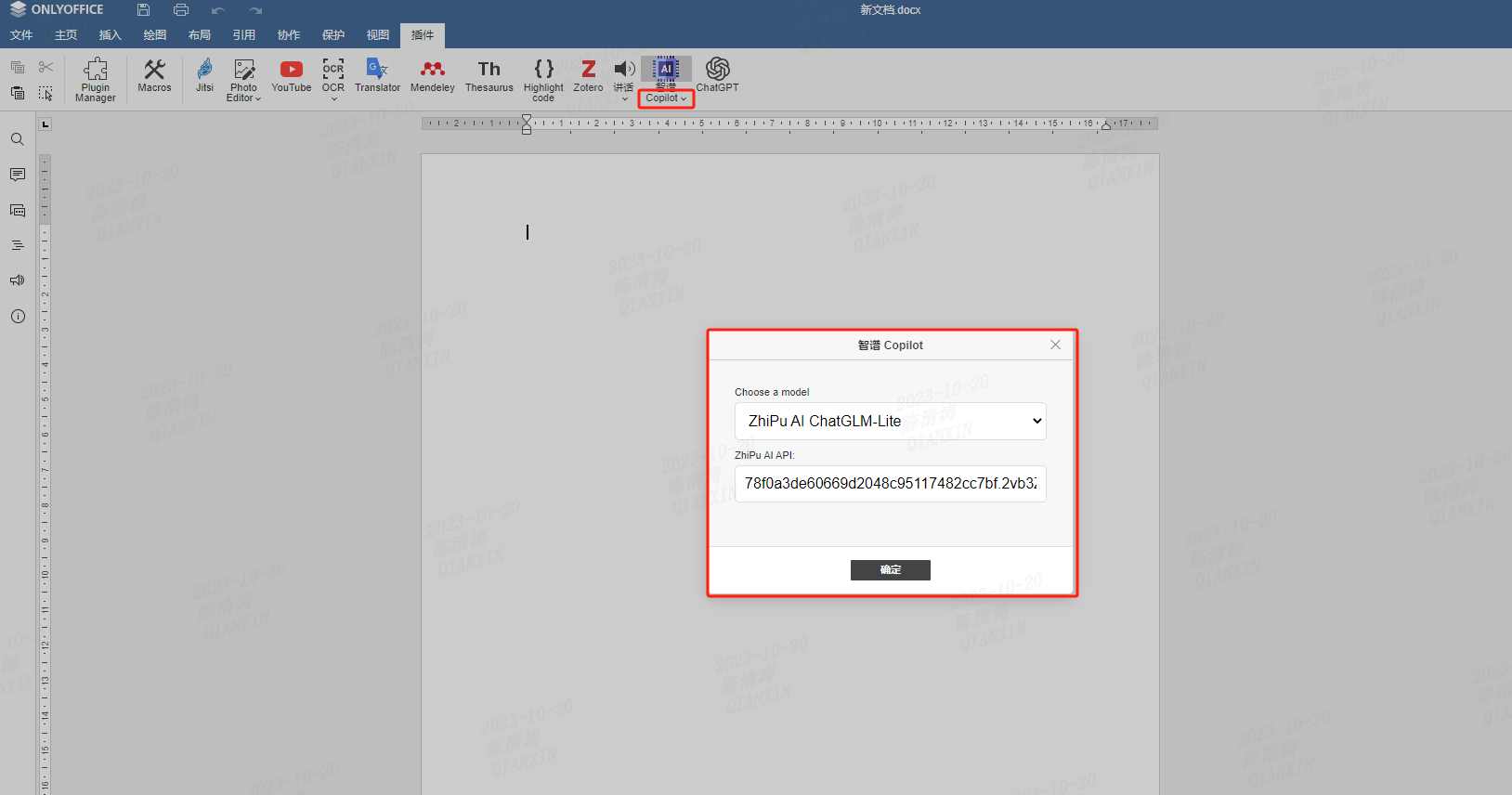The width and height of the screenshot is (1512, 795).
Task: Switch to the 绘图 tab
Action: click(x=155, y=35)
